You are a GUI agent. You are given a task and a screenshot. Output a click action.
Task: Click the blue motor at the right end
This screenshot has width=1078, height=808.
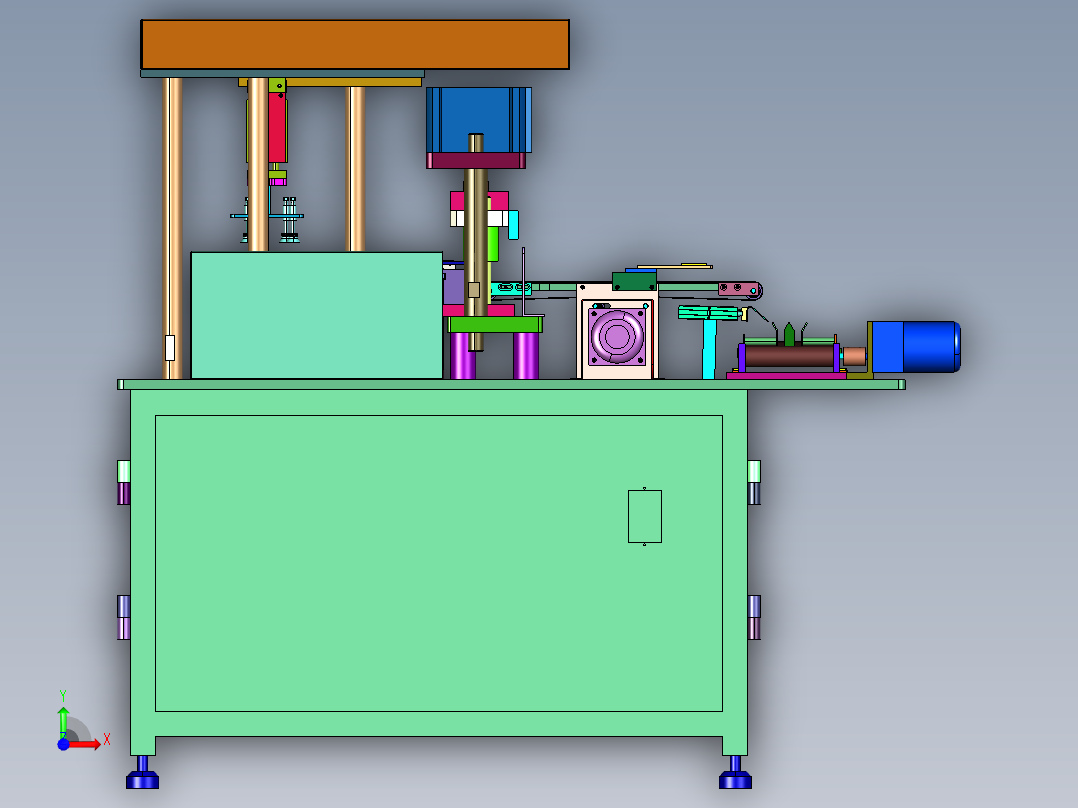coord(916,347)
